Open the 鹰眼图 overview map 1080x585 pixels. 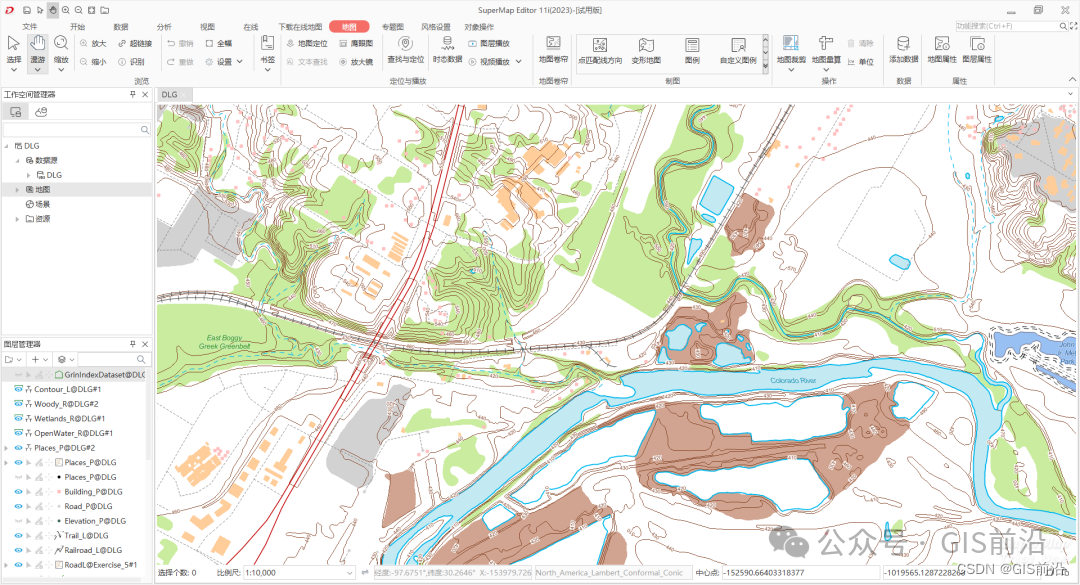pos(356,43)
